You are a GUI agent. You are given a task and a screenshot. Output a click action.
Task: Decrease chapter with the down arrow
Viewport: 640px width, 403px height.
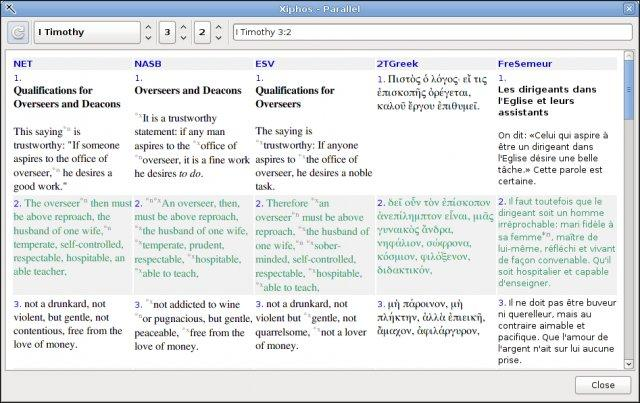(x=185, y=40)
